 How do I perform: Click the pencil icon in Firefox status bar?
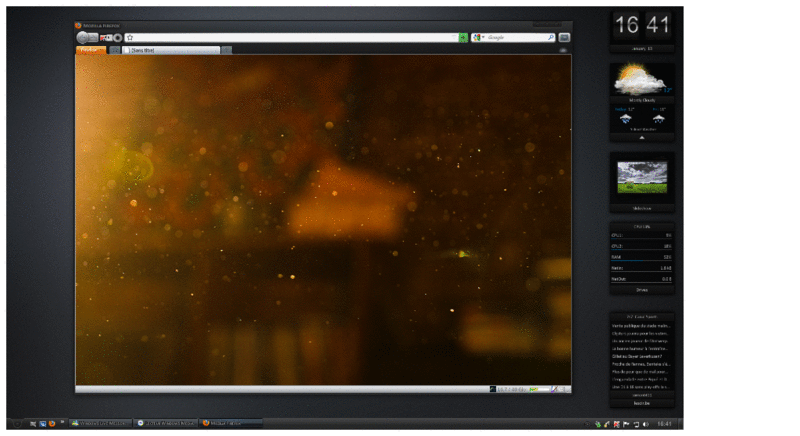555,390
